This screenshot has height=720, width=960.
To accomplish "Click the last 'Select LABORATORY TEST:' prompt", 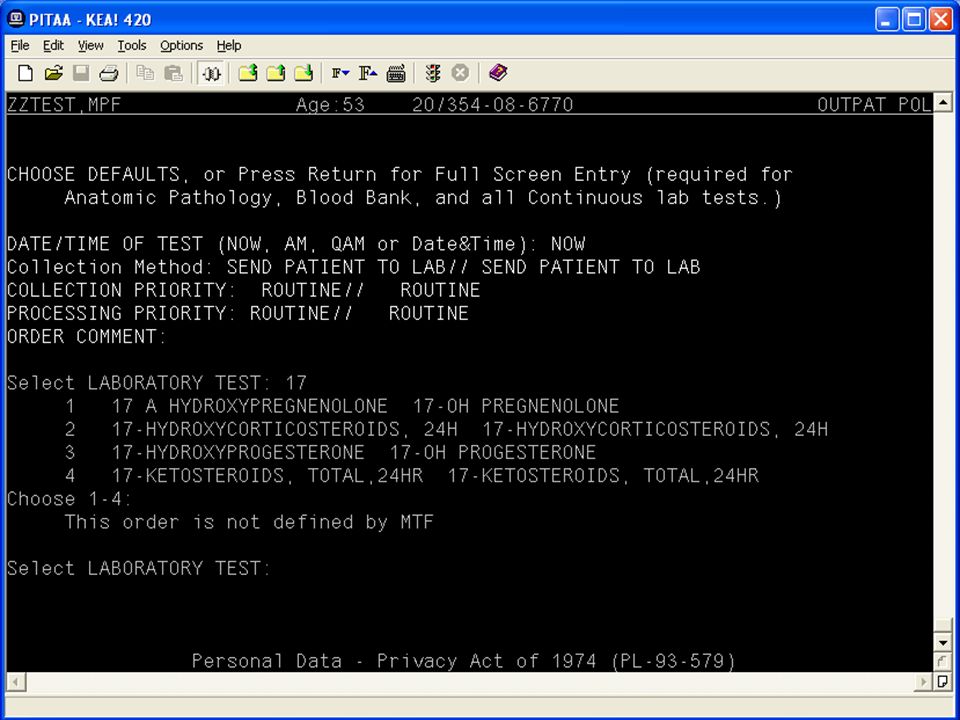I will tap(139, 568).
